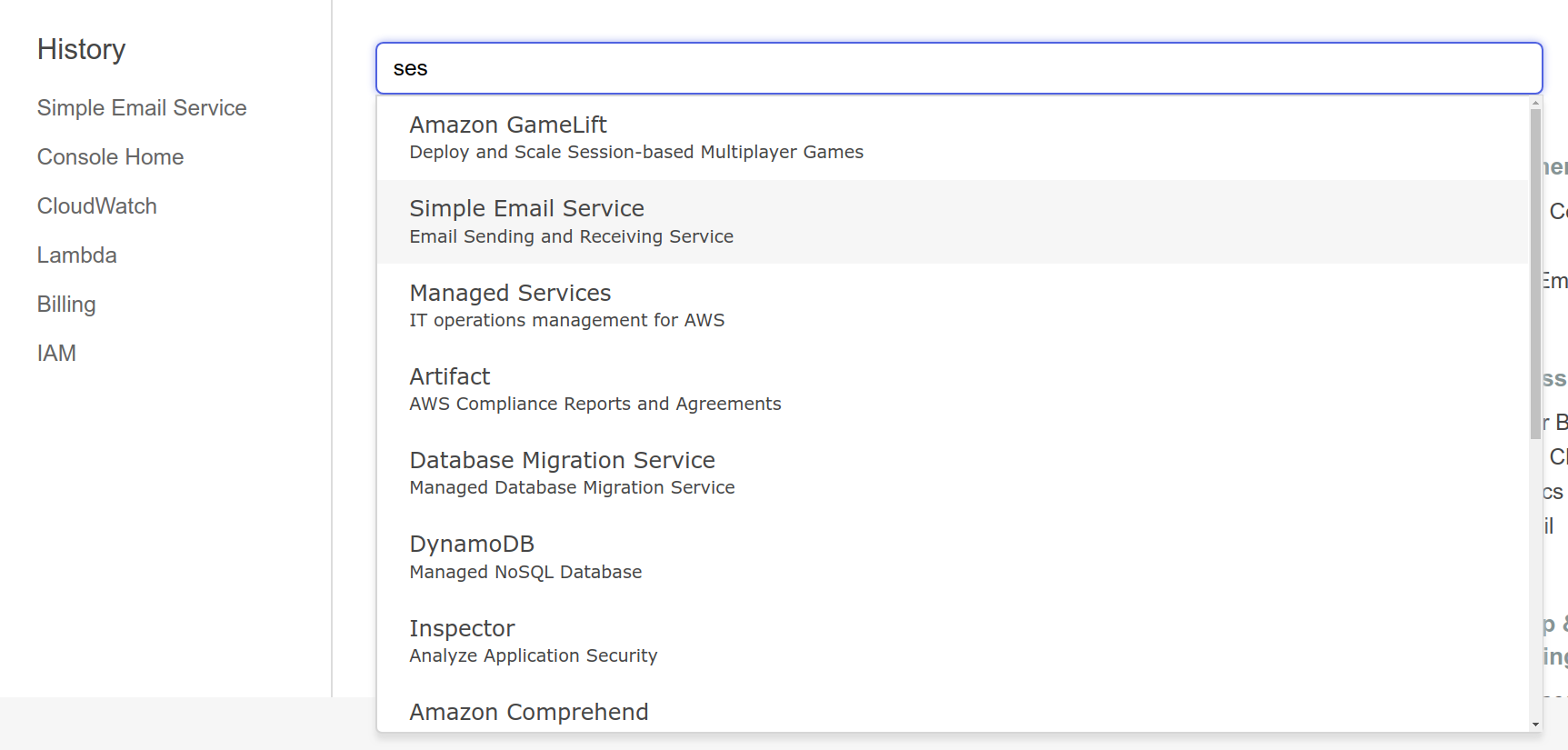Choose Simple Email Service search result
The height and width of the screenshot is (750, 1568).
(526, 209)
